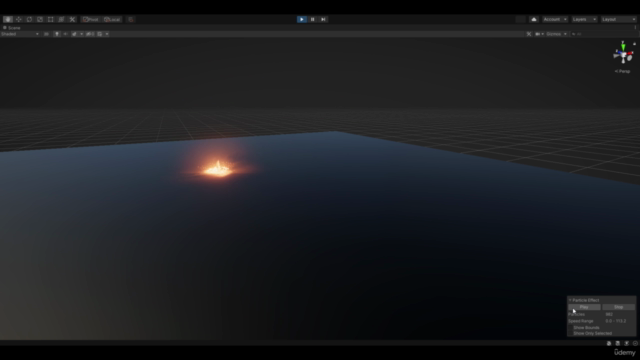The image size is (640, 360).
Task: Open the Account dropdown
Action: tap(555, 19)
